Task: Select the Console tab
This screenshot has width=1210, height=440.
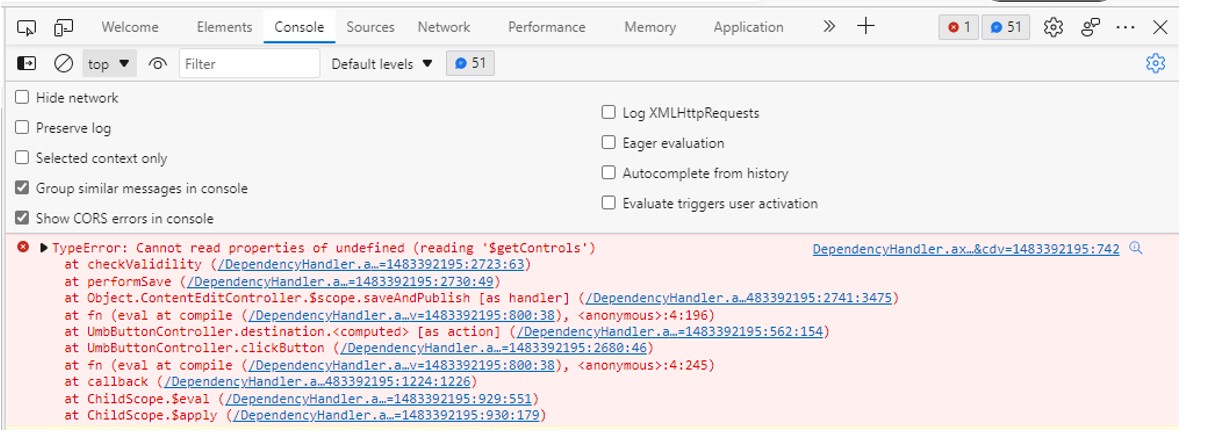Action: [x=300, y=27]
